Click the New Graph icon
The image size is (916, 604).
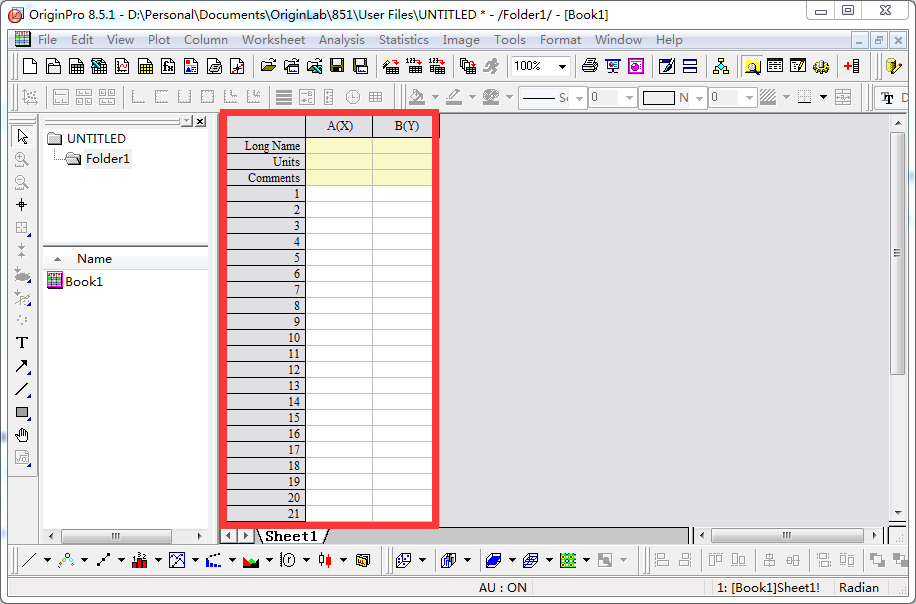click(122, 66)
